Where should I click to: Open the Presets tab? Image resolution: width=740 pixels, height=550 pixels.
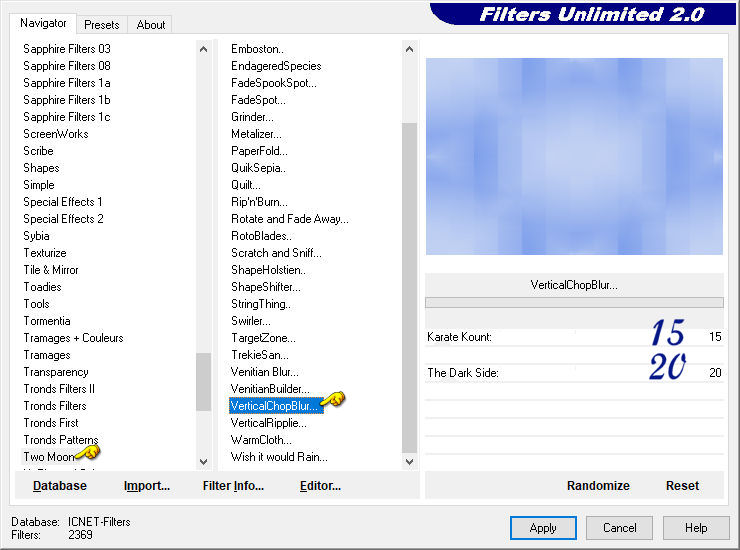click(101, 25)
